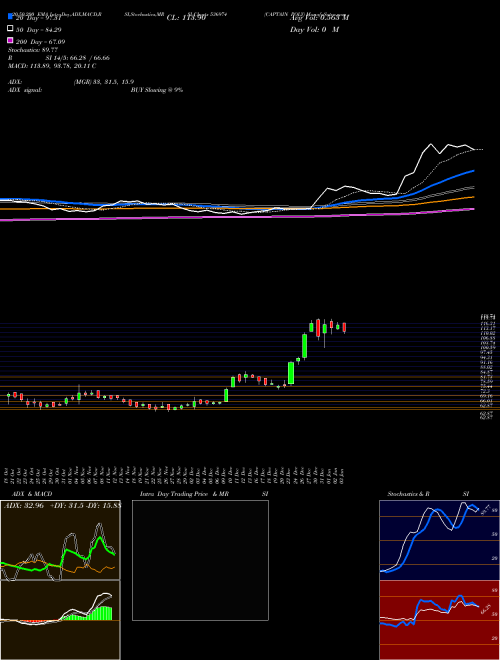This screenshot has width=500, height=660.
Task: Click the thick blue moving average line's end
Action: click(474, 171)
